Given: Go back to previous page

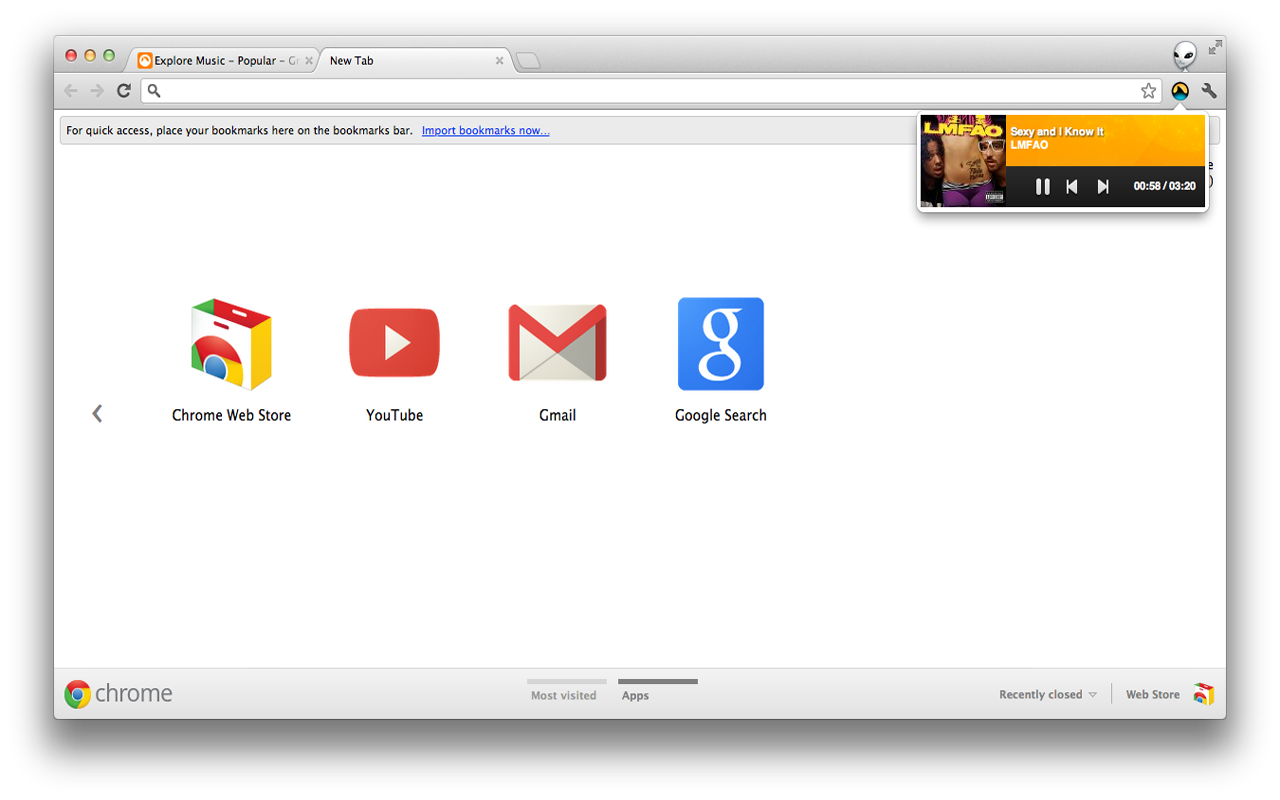Looking at the screenshot, I should coord(70,91).
